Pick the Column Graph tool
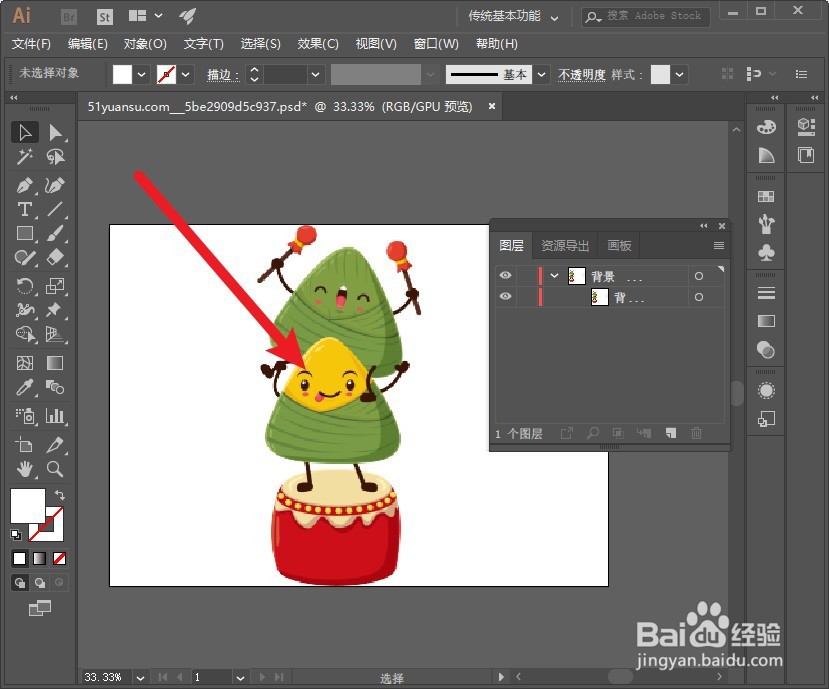Image resolution: width=829 pixels, height=689 pixels. (55, 416)
